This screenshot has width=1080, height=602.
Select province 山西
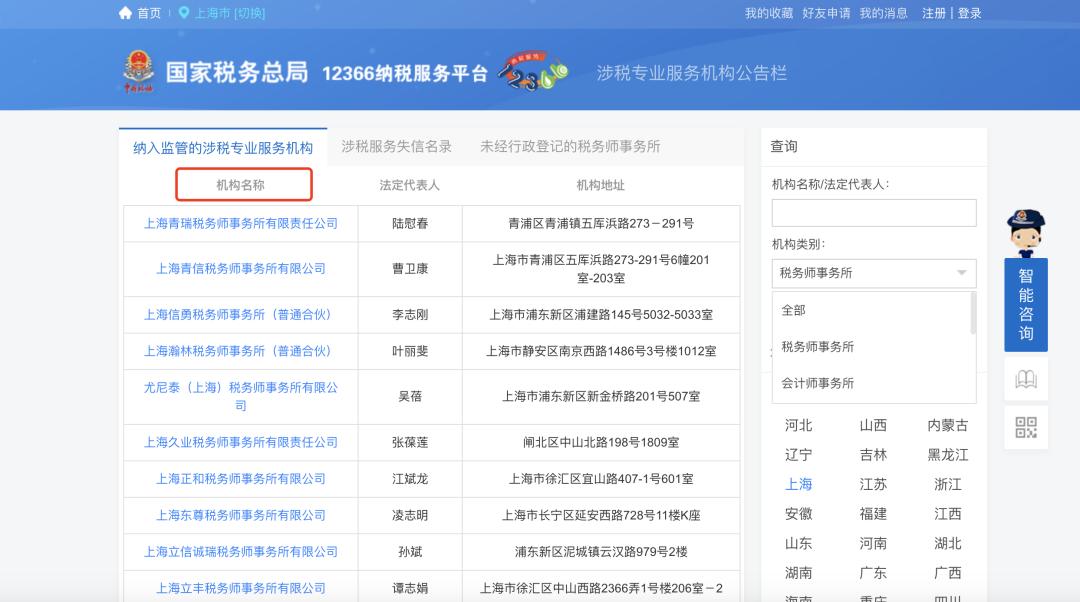873,425
